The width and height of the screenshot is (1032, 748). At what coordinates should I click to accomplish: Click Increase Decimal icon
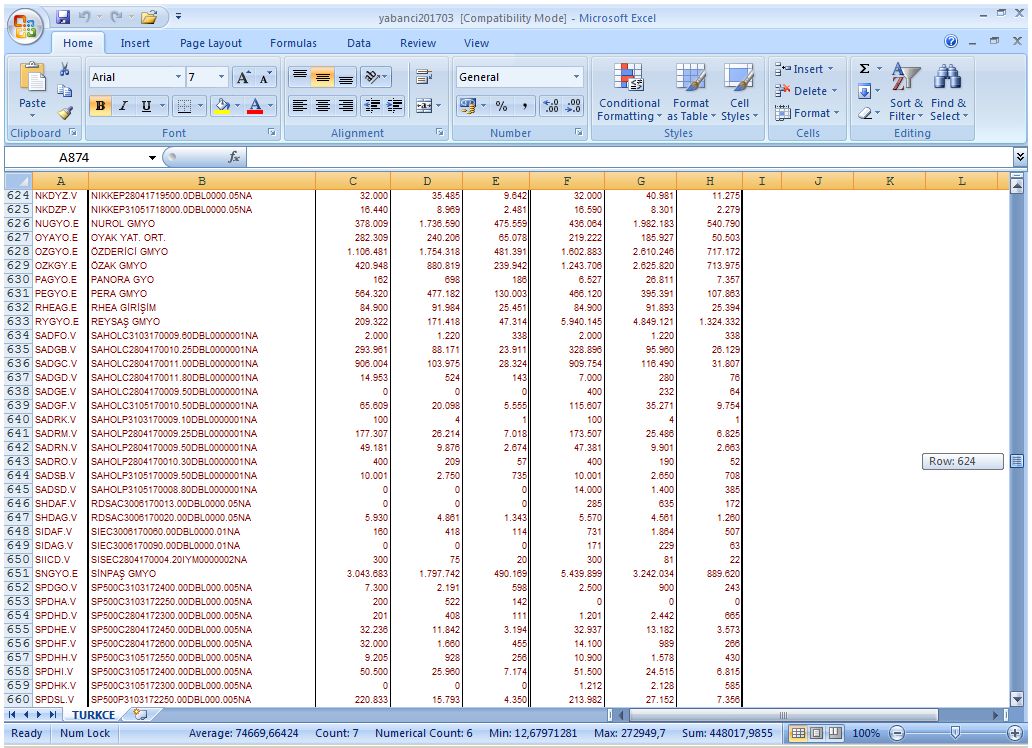pos(550,105)
